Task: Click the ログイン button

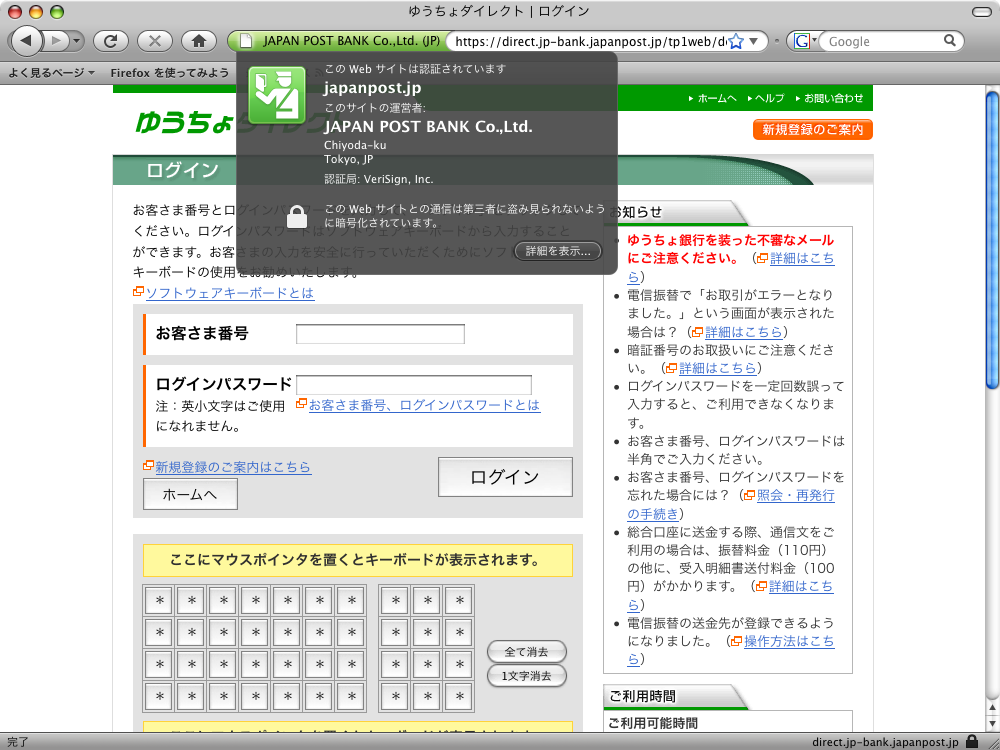Action: coord(505,477)
